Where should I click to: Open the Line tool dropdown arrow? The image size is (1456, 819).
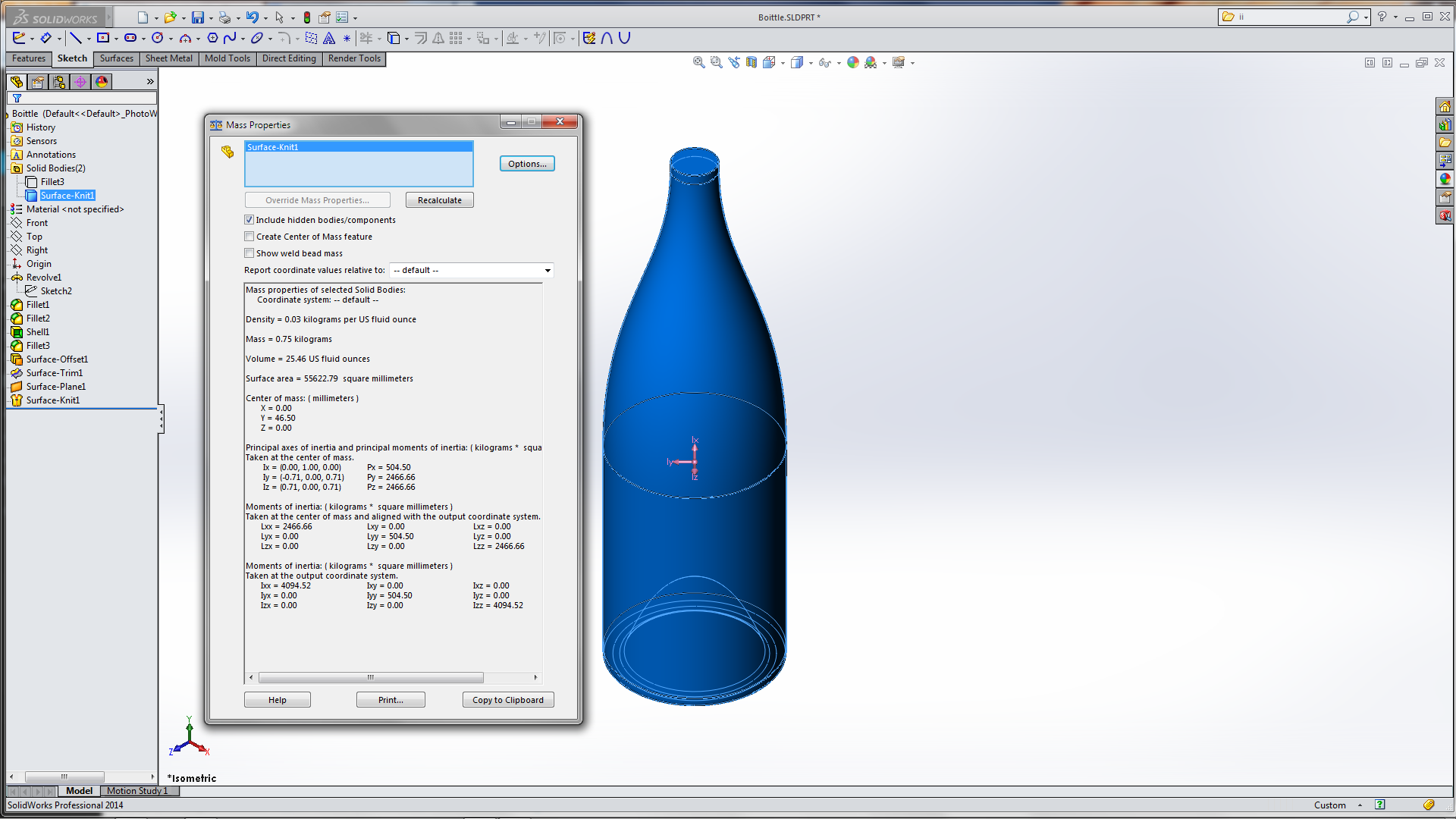coord(89,39)
